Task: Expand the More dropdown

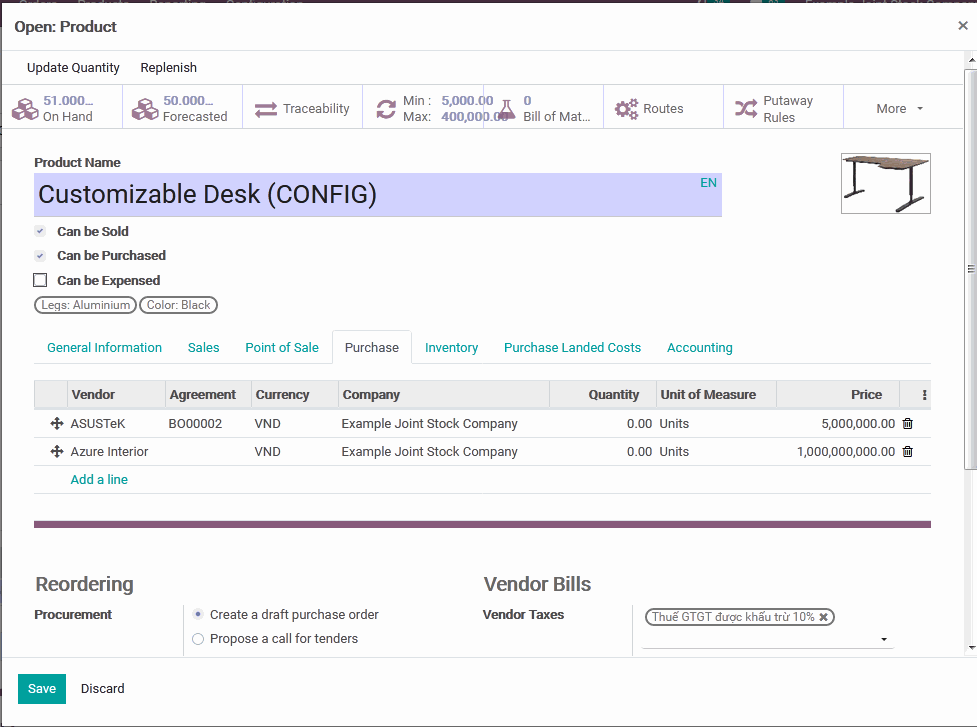Action: [899, 108]
